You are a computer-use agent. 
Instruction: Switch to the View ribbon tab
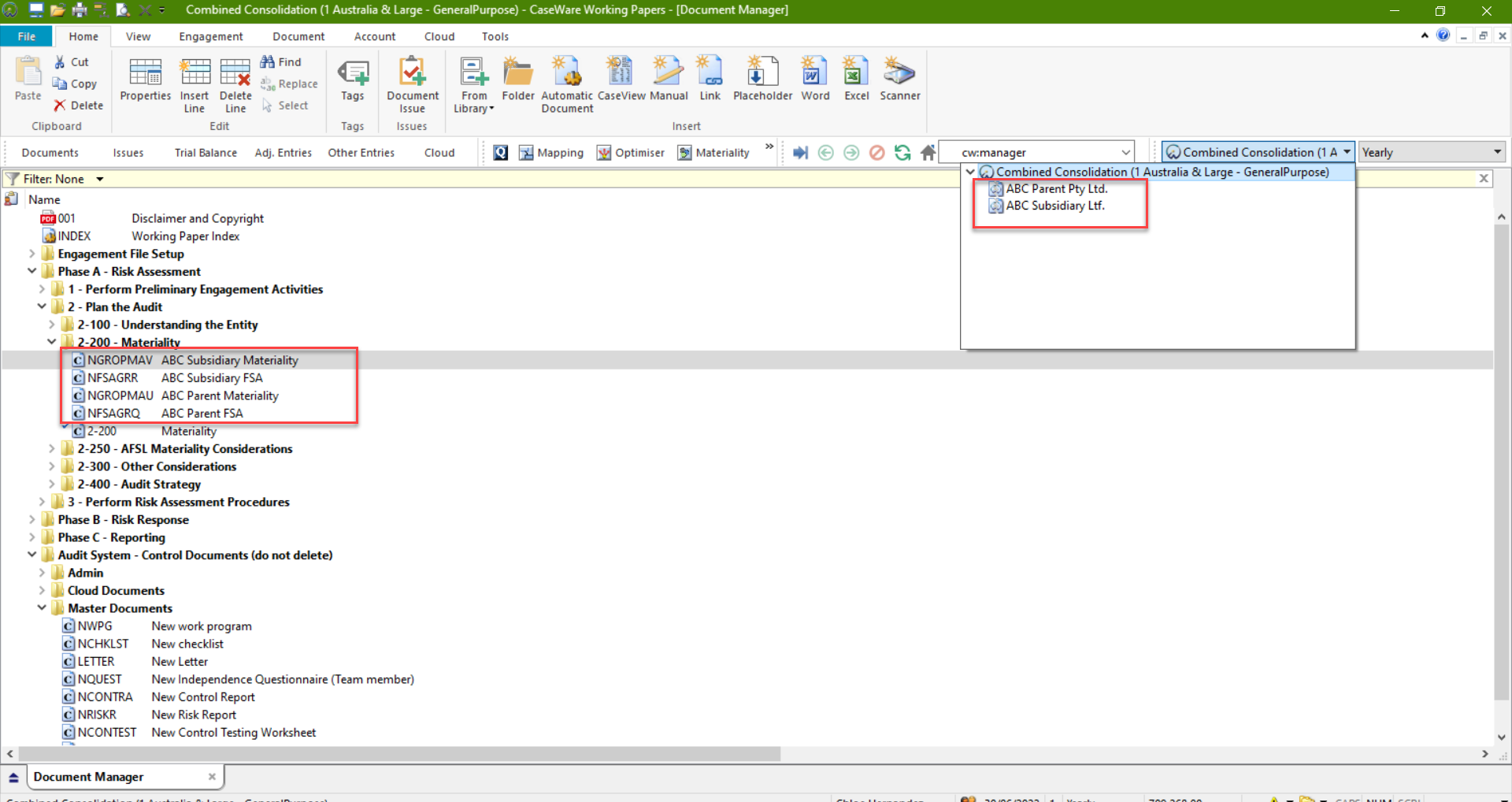click(138, 36)
